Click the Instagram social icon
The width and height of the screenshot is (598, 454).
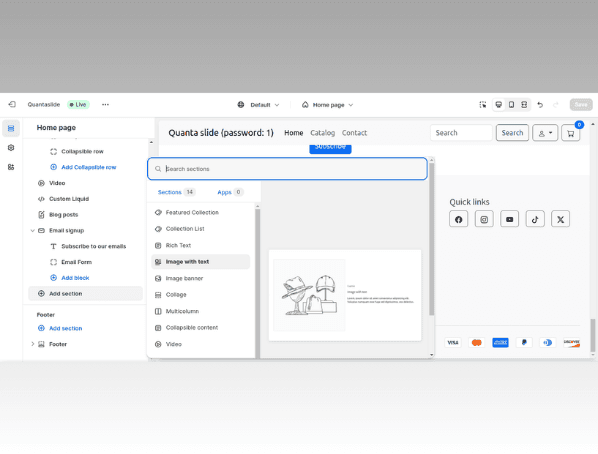click(x=484, y=219)
